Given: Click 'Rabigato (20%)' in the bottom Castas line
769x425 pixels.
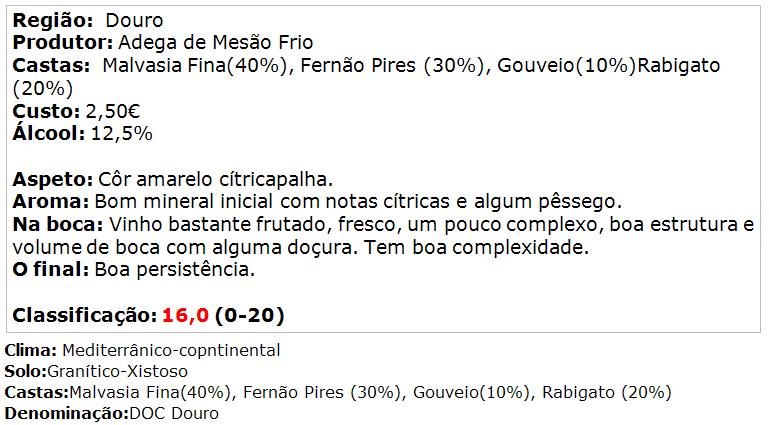Looking at the screenshot, I should click(x=607, y=393).
